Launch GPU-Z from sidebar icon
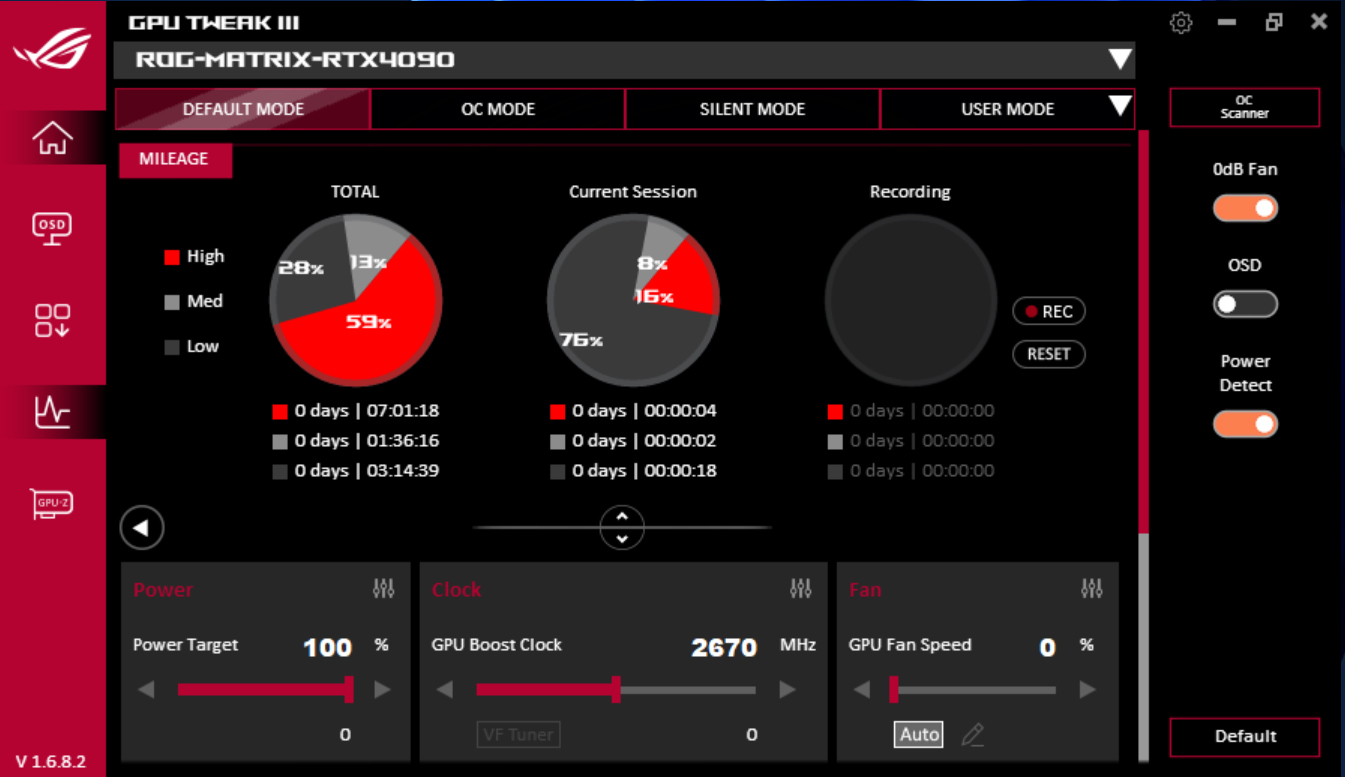Screen dimensions: 1345x777 coord(53,504)
